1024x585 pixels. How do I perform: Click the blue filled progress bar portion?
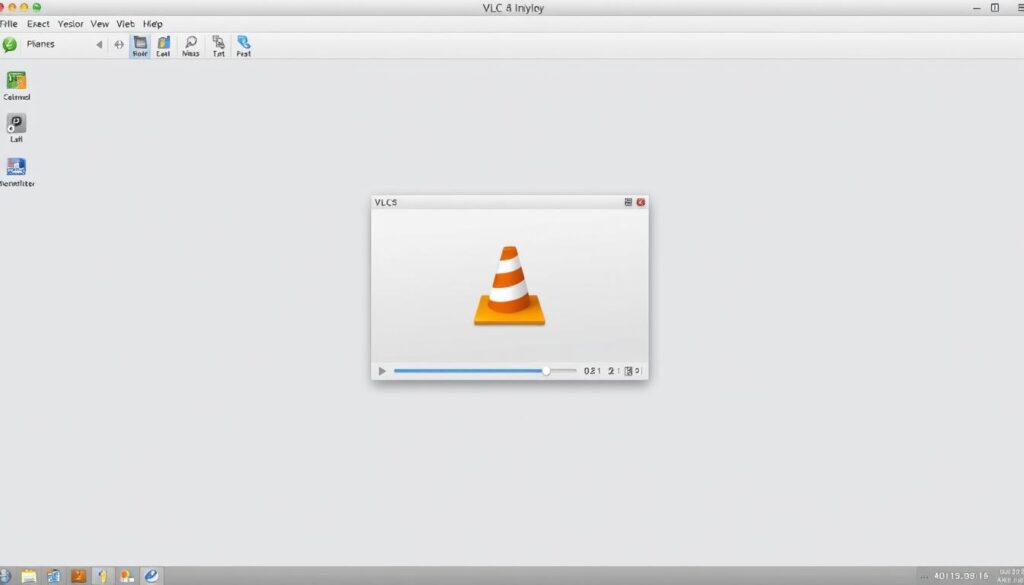[469, 371]
